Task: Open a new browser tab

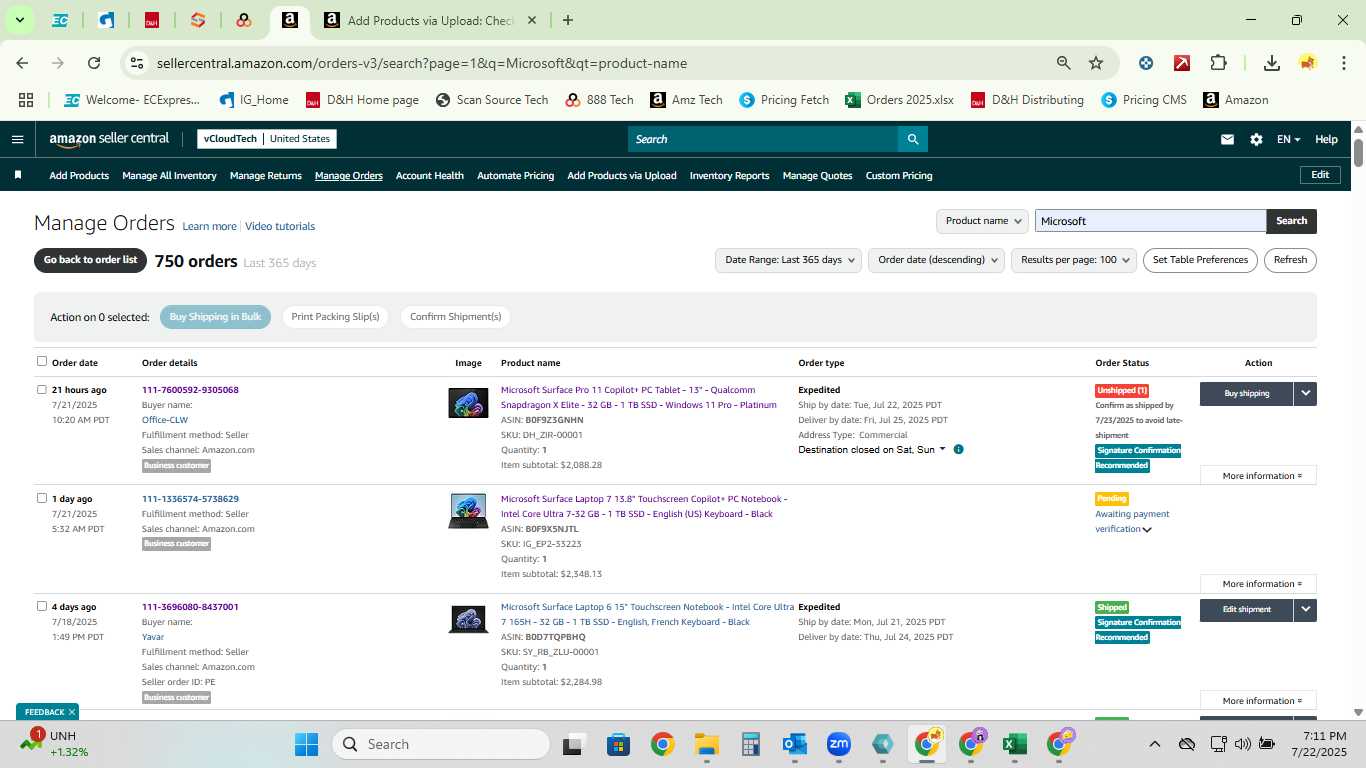Action: tap(568, 20)
